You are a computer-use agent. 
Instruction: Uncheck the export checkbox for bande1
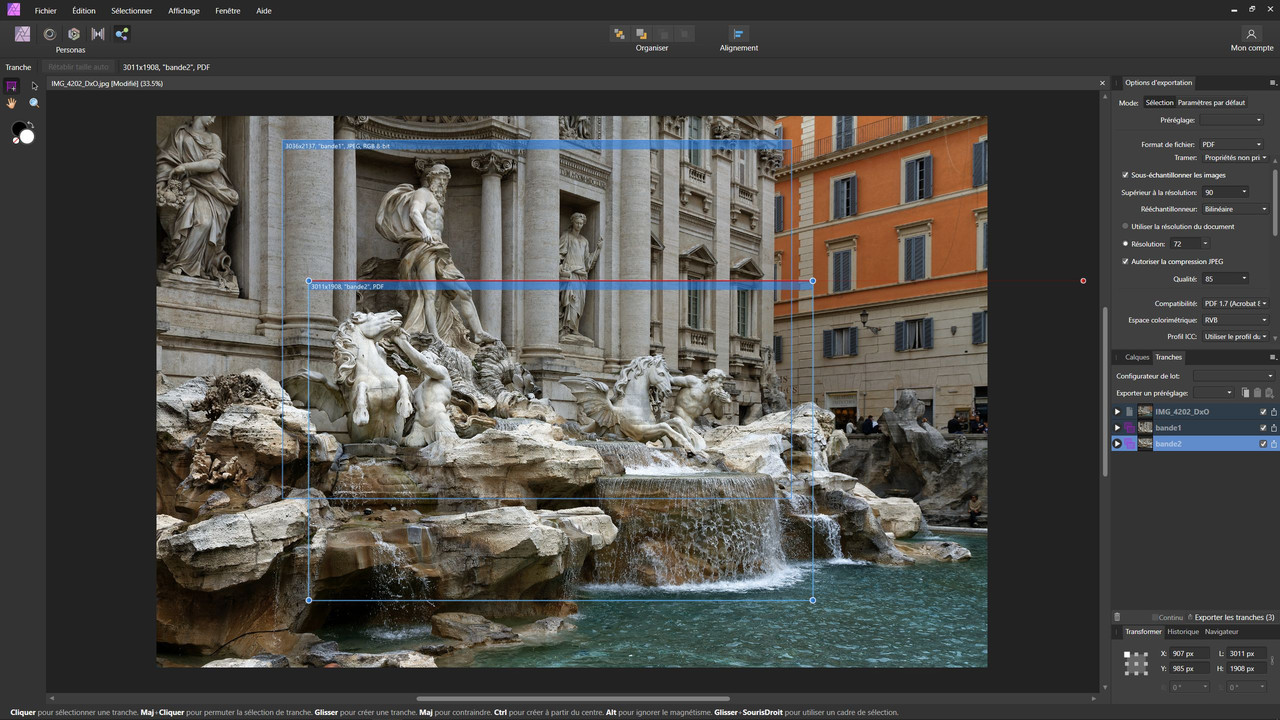click(1263, 427)
